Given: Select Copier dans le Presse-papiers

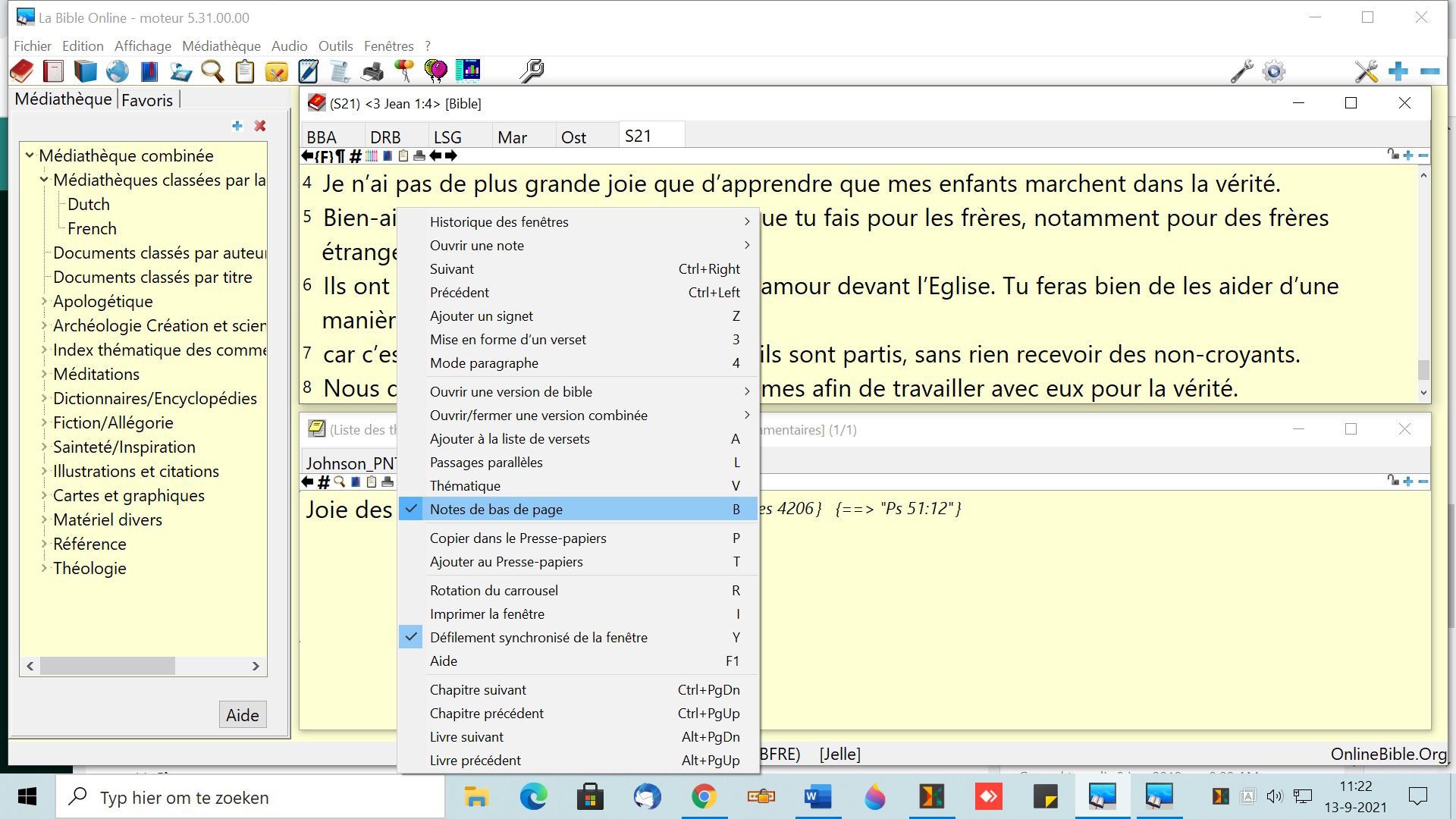Looking at the screenshot, I should pos(518,538).
